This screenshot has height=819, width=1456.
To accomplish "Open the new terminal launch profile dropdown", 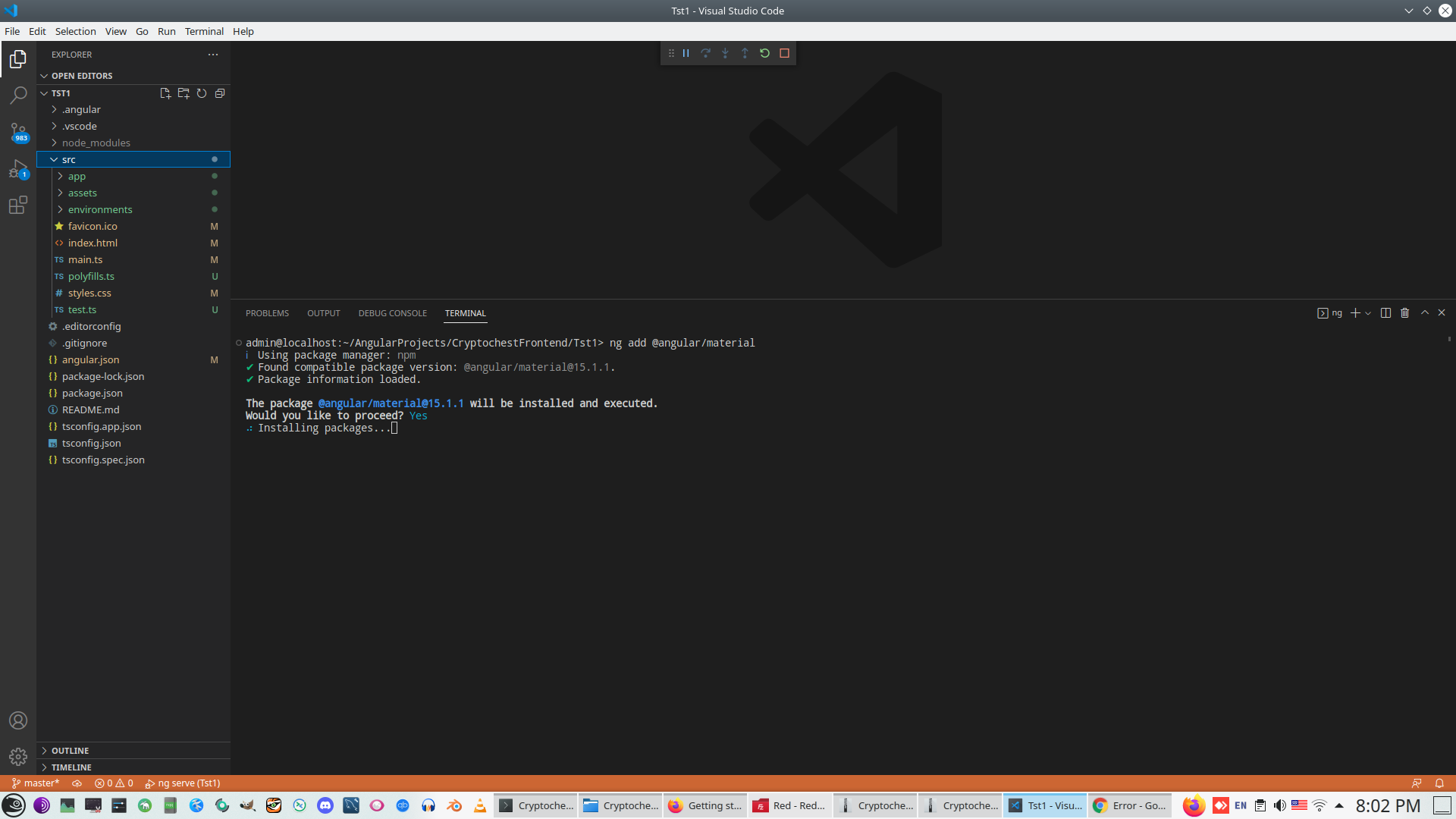I will tap(1368, 313).
